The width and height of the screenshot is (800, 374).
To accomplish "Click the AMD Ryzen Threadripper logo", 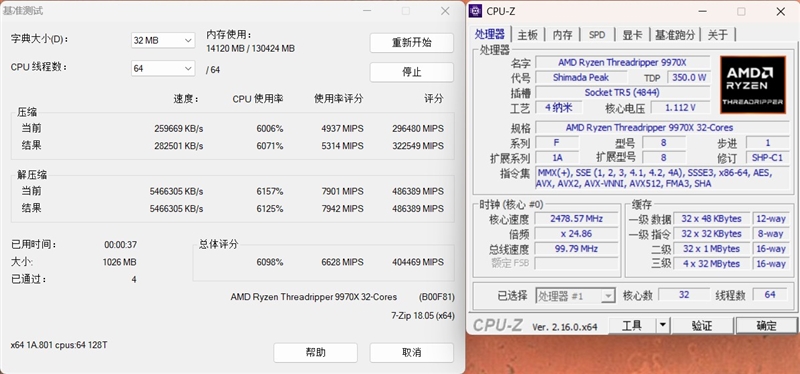I will pyautogui.click(x=753, y=85).
